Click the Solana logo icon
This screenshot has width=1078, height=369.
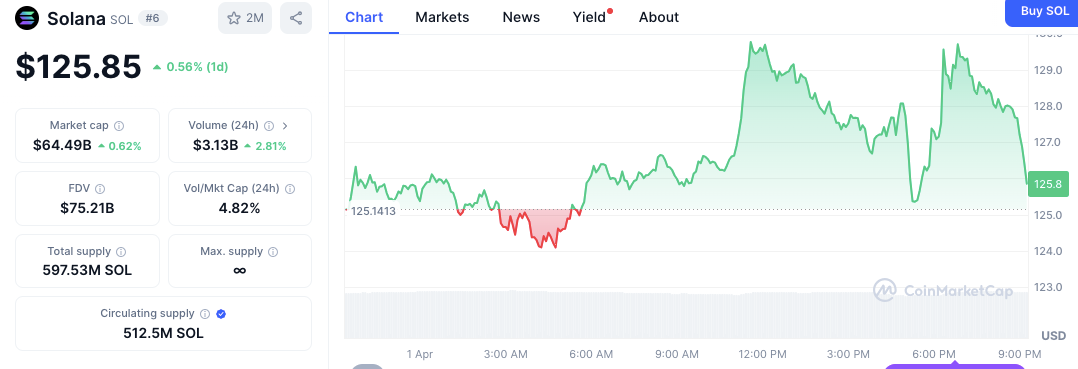point(27,18)
